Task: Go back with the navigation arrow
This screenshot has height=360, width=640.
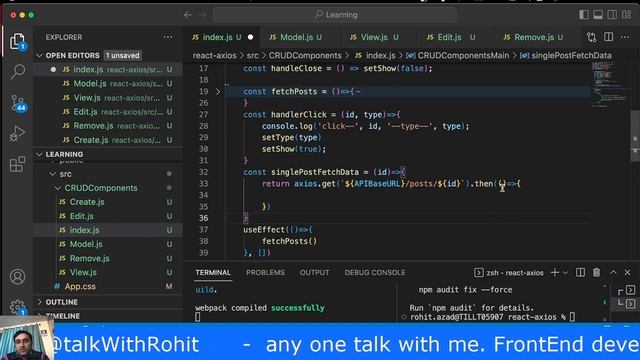Action: [188, 15]
